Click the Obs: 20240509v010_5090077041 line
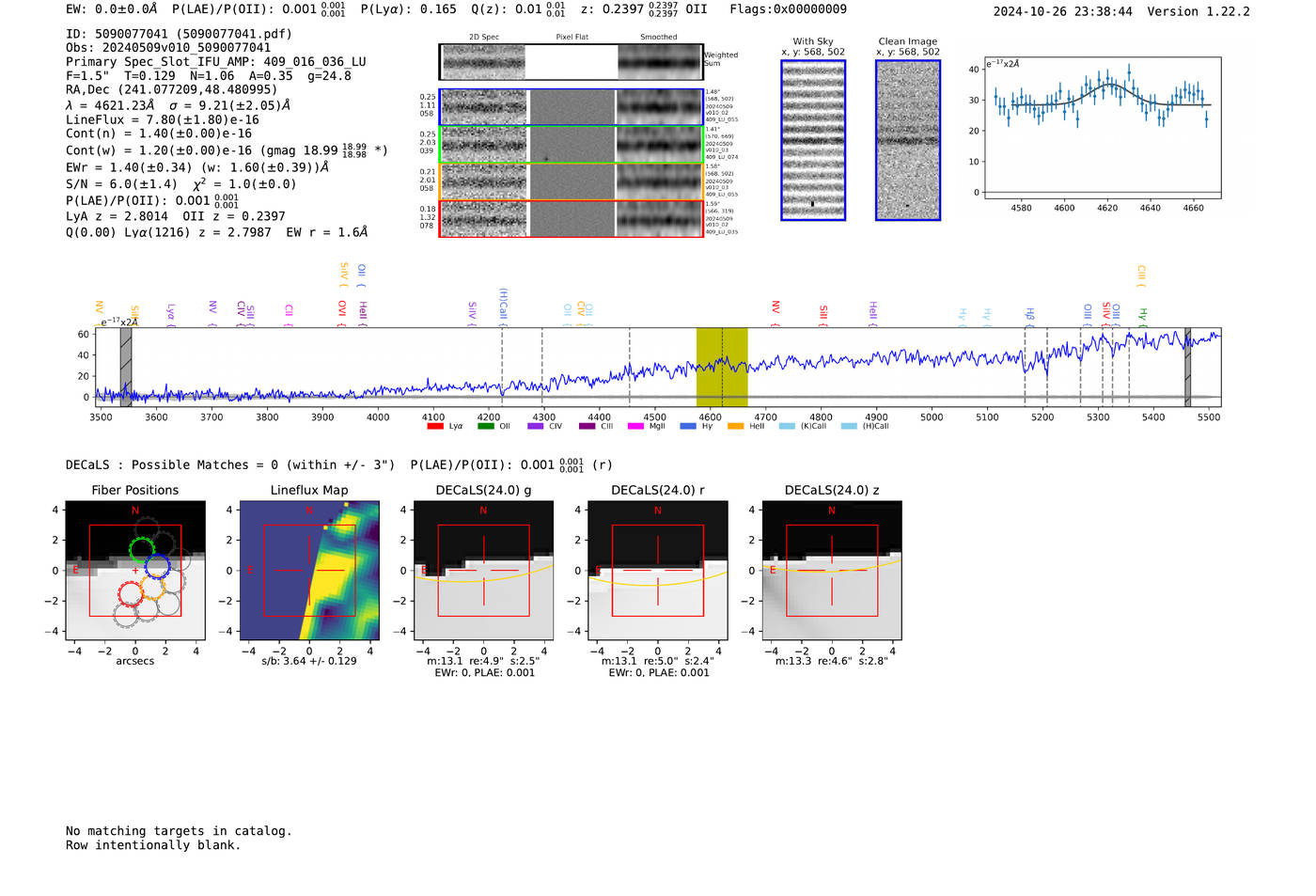The image size is (1316, 896). click(x=168, y=48)
